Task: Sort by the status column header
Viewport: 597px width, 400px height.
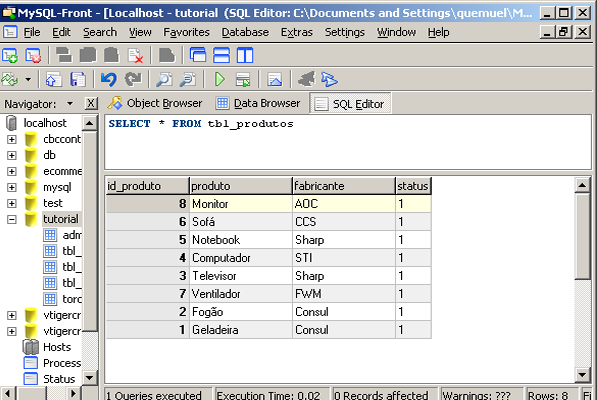Action: pyautogui.click(x=413, y=186)
